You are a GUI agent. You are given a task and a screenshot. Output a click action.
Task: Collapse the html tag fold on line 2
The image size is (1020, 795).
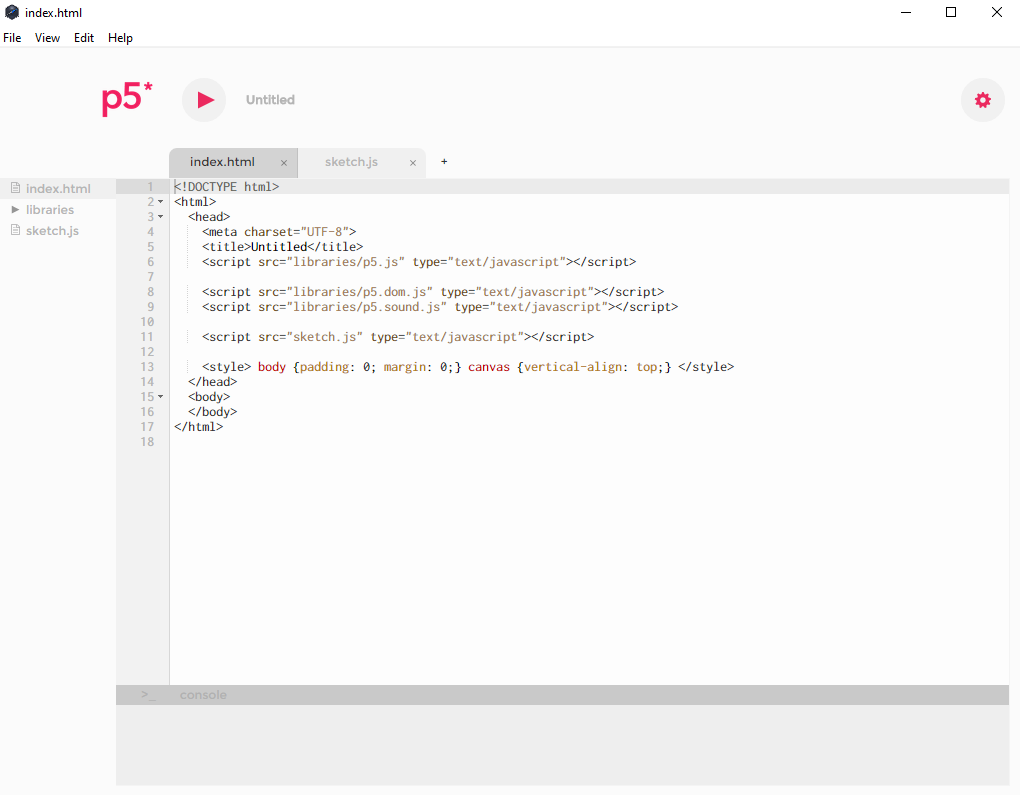(x=161, y=202)
